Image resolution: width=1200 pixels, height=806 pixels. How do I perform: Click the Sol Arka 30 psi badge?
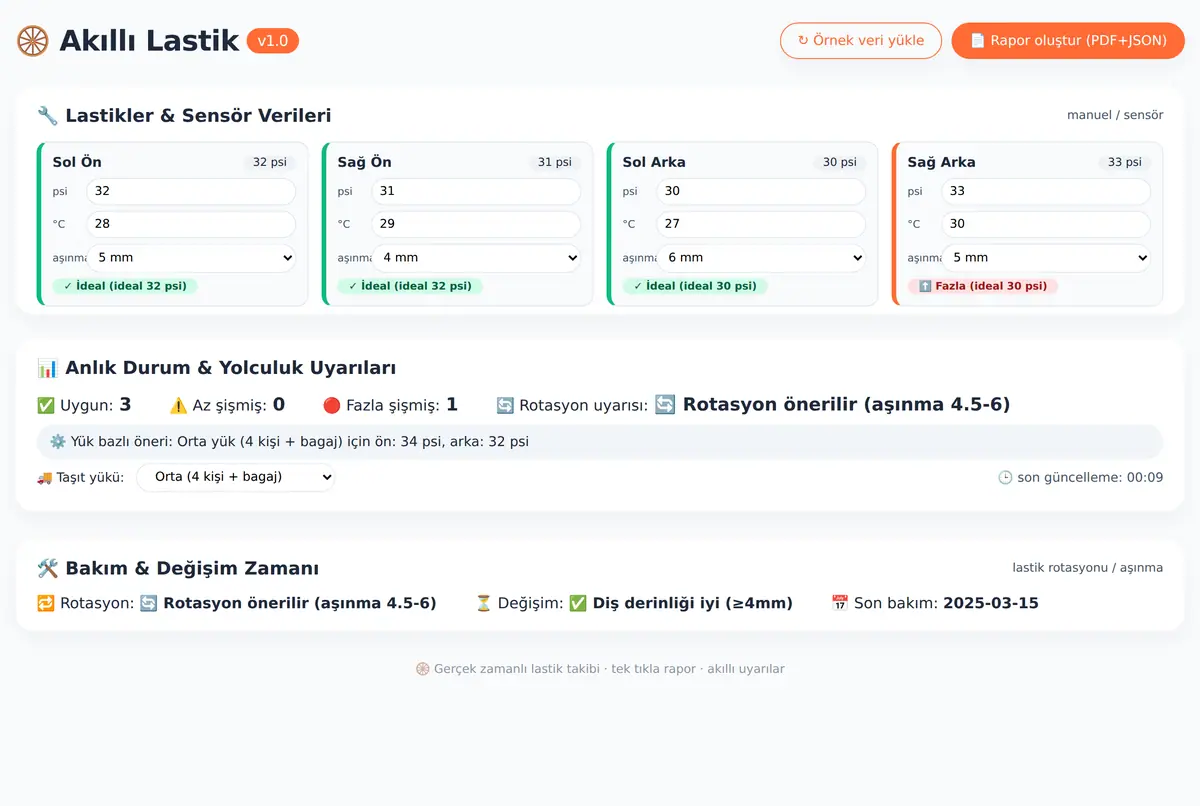840,162
